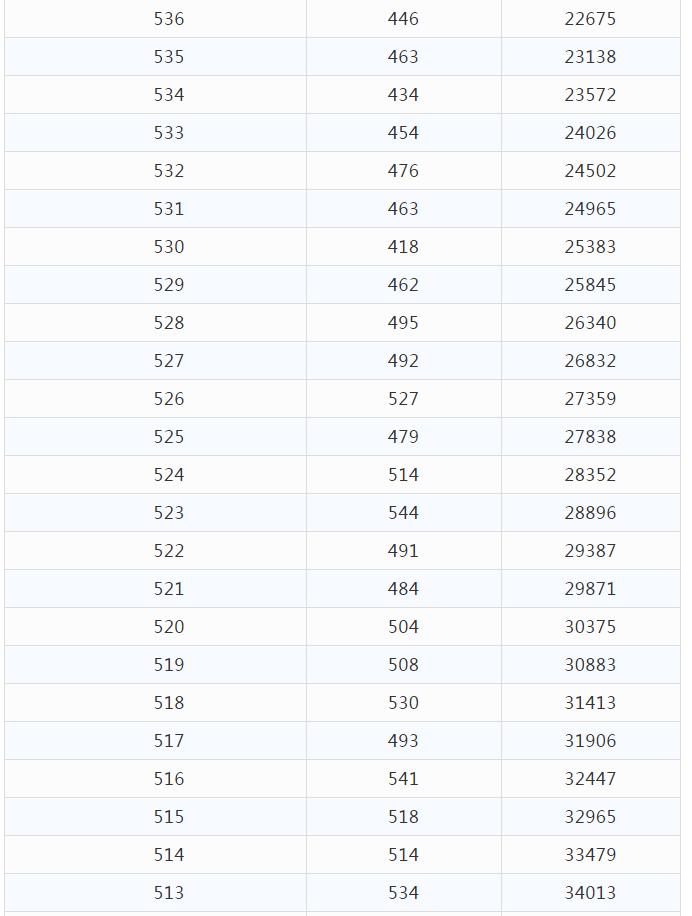Select cumulative value 27838
Image resolution: width=692 pixels, height=916 pixels.
point(590,437)
